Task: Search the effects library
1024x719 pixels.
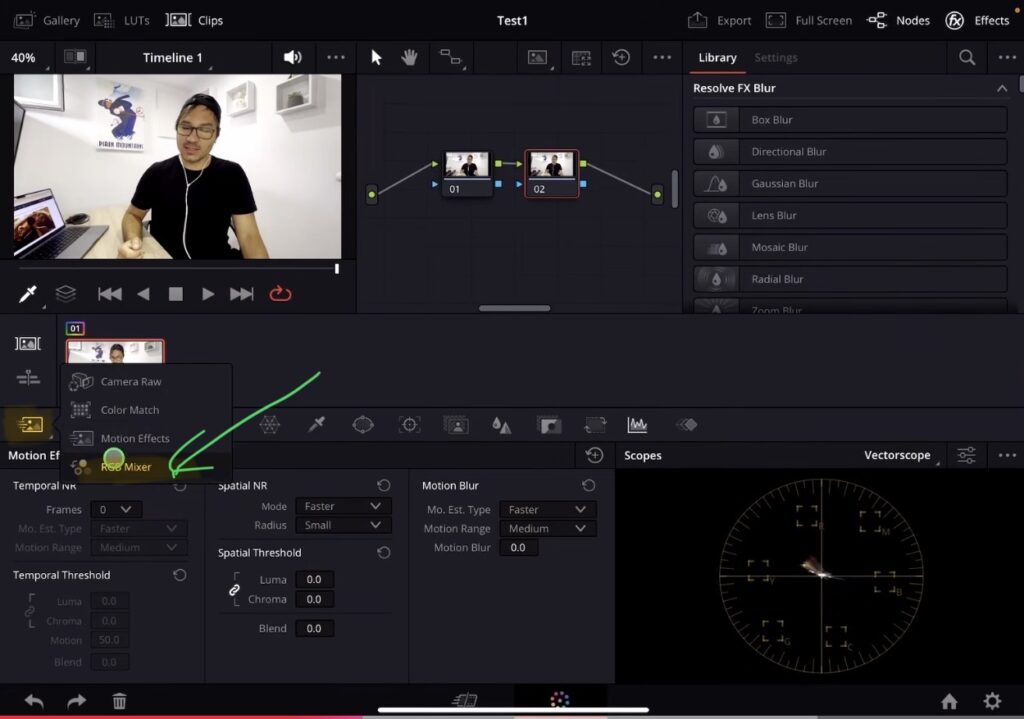Action: coord(967,58)
